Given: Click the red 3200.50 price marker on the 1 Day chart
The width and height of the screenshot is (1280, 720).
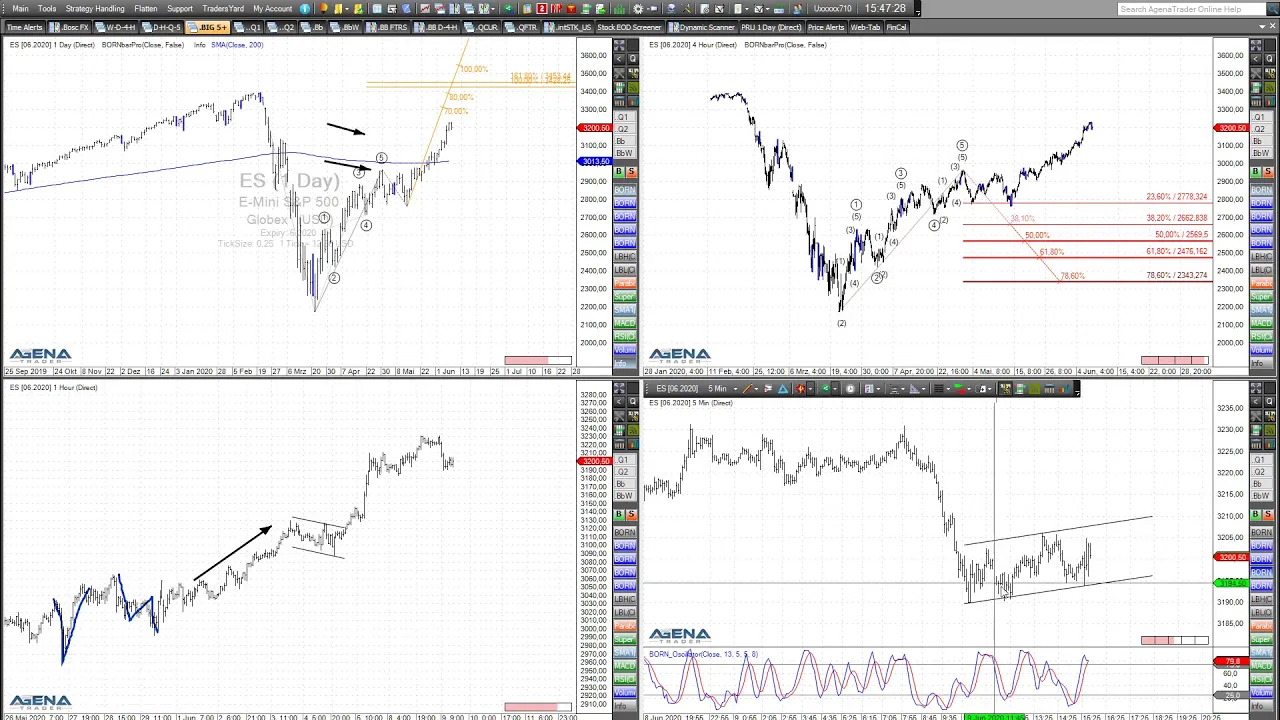Looking at the screenshot, I should pyautogui.click(x=595, y=128).
